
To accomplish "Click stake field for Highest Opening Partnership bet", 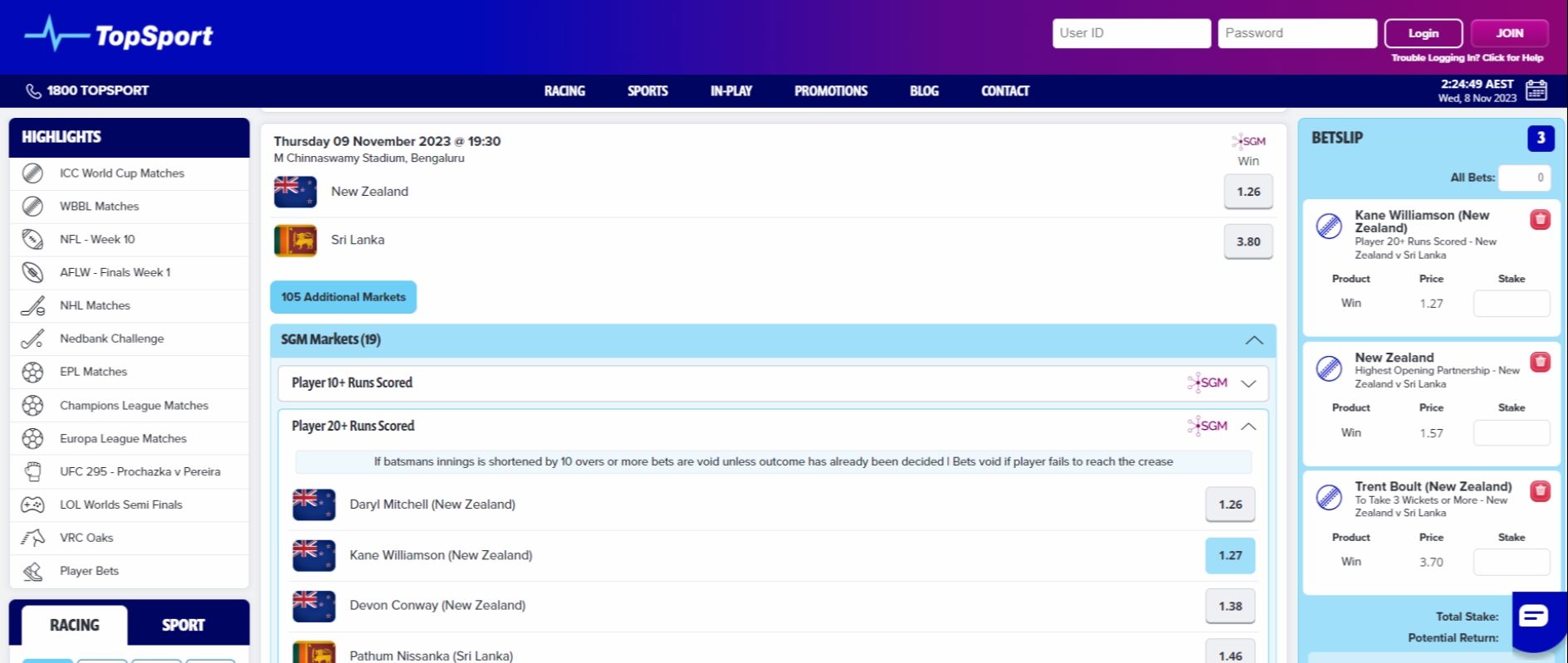I will [1512, 433].
